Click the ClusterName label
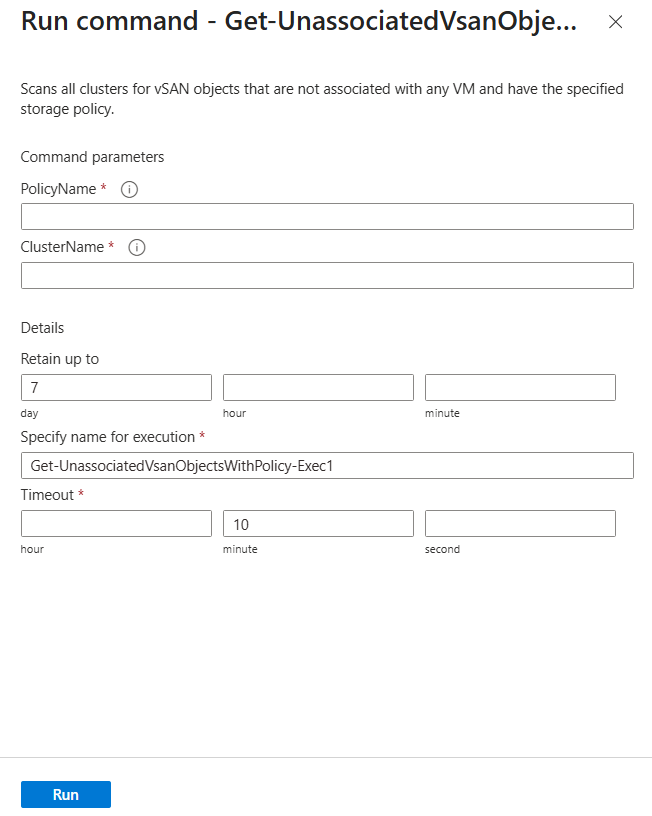Screen dimensions: 652x816 click(x=62, y=247)
